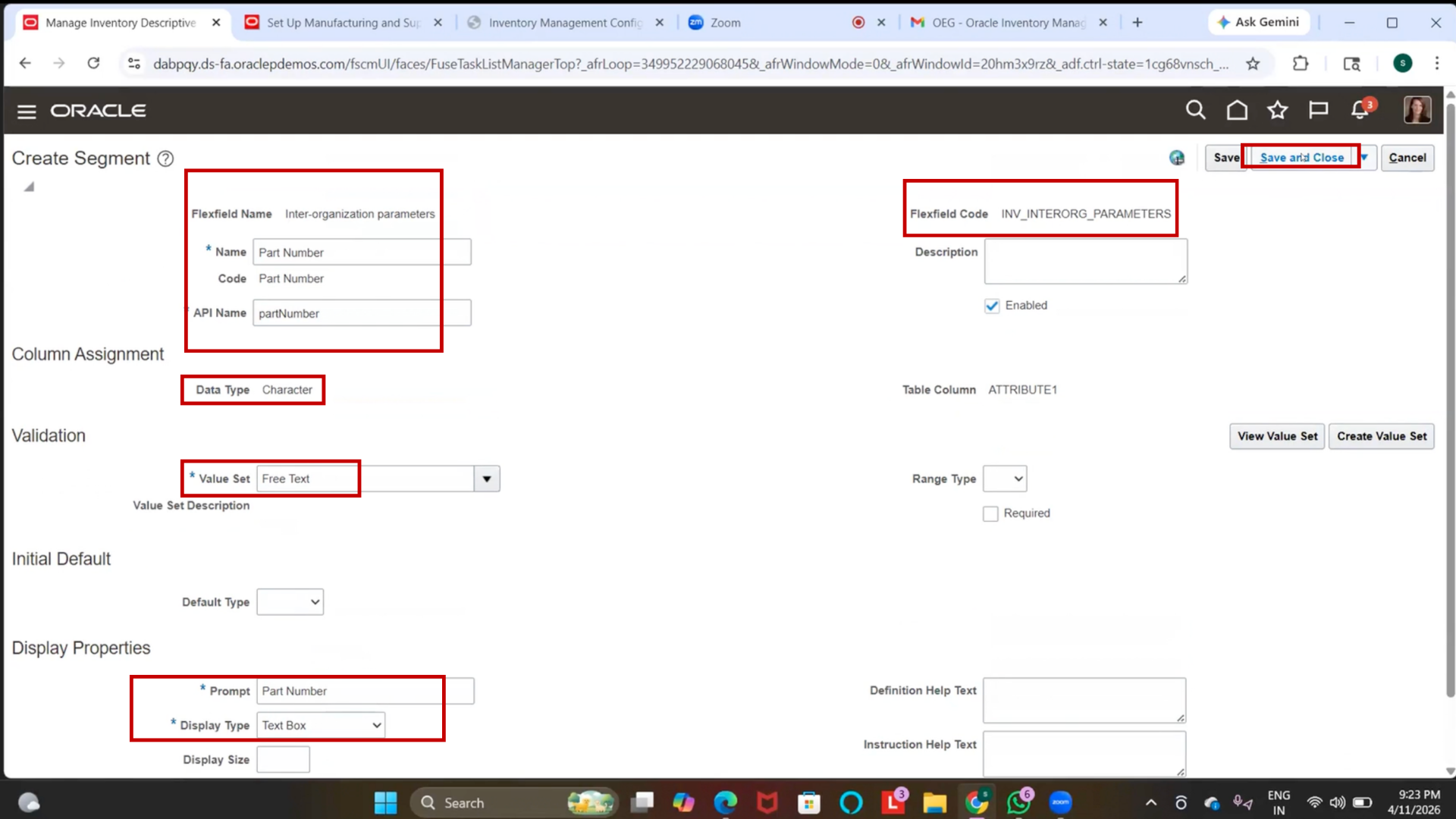This screenshot has height=819, width=1456.
Task: Click the browser address bar URL
Action: coord(690,64)
